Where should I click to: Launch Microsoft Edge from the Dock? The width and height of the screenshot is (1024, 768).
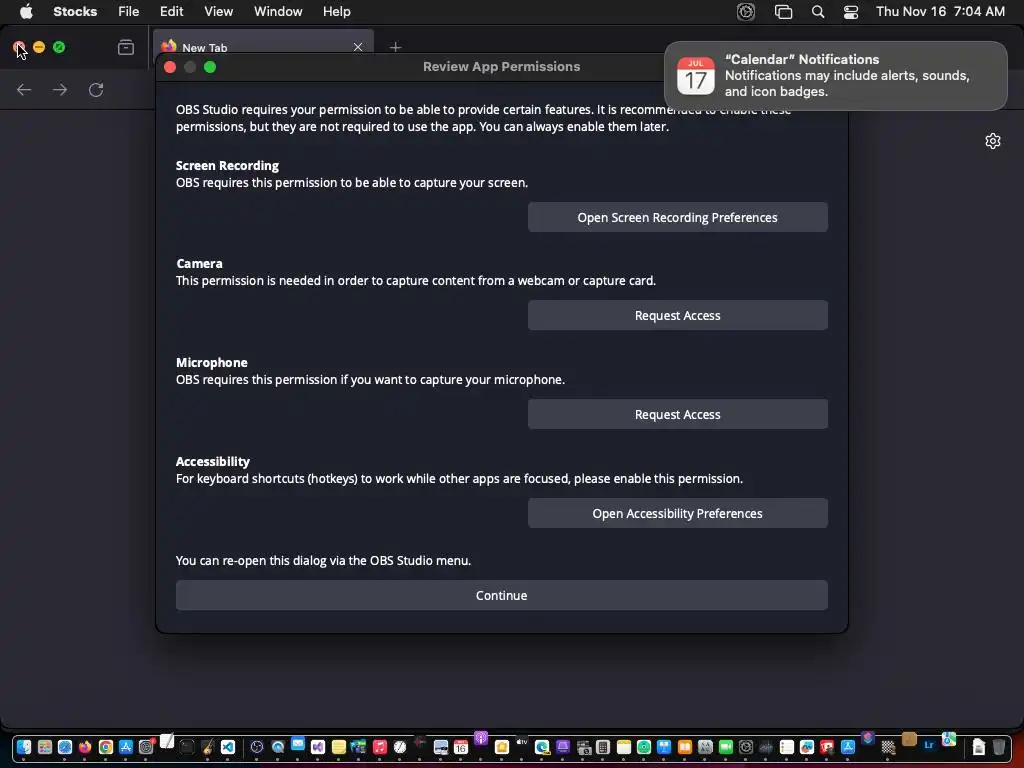(x=541, y=747)
